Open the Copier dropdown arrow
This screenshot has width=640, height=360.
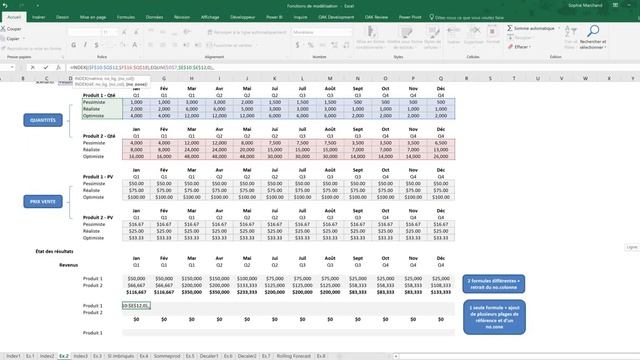pyautogui.click(x=24, y=38)
